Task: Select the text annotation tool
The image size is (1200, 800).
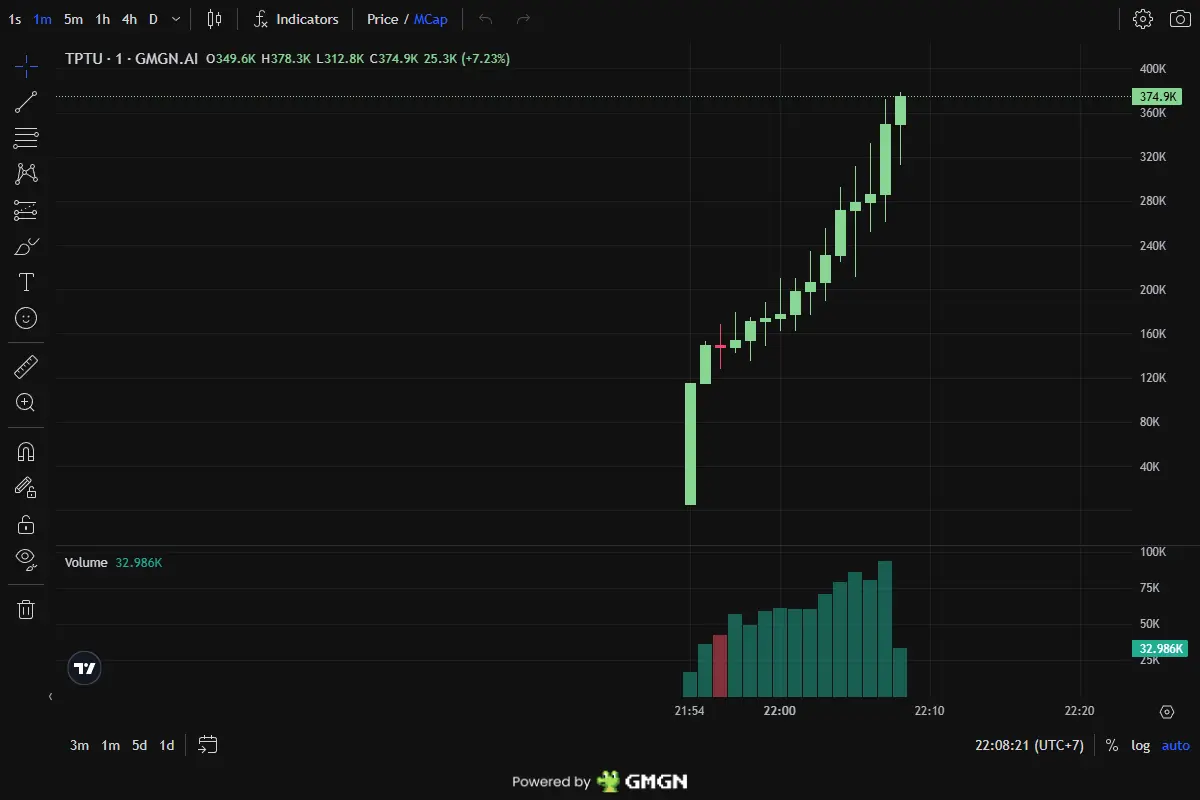Action: coord(26,282)
